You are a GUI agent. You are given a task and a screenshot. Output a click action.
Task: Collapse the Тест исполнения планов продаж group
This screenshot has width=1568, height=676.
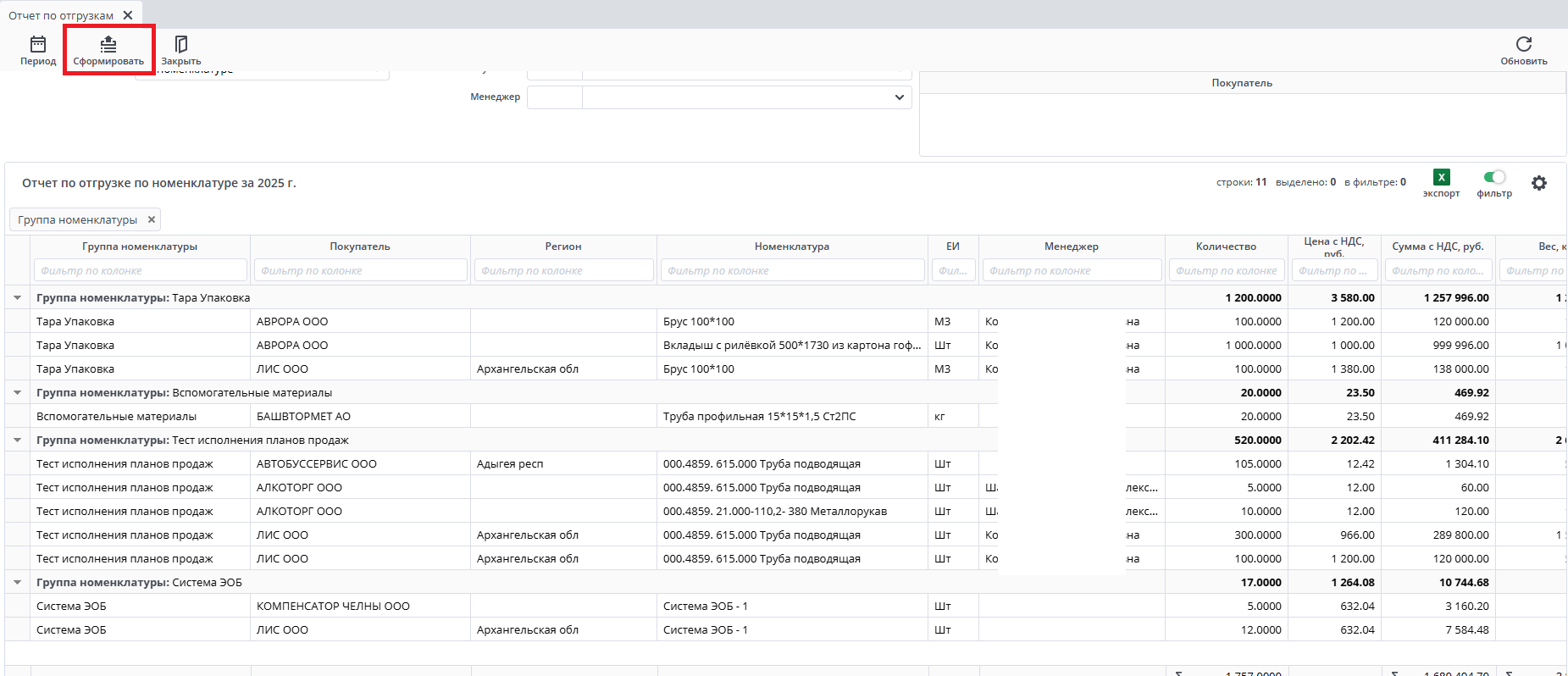pos(17,441)
